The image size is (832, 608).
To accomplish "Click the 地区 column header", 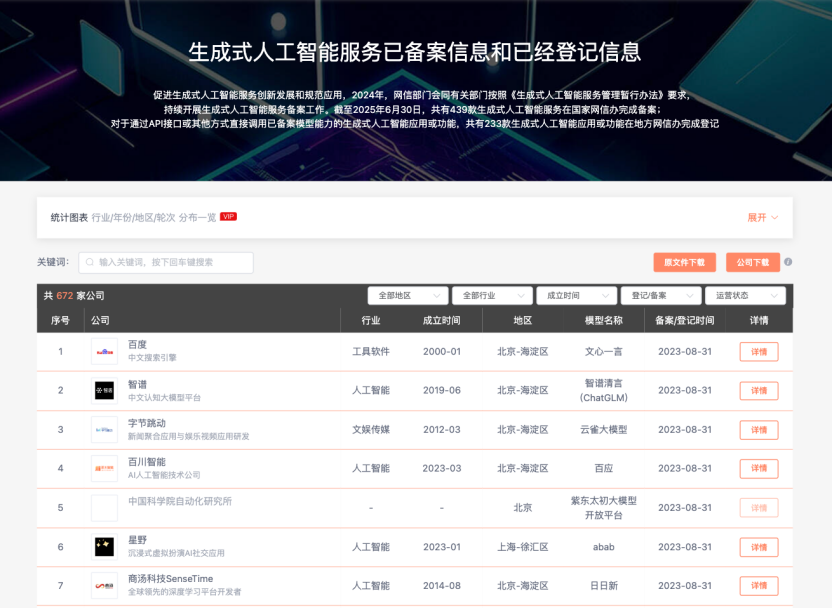I will pos(523,320).
